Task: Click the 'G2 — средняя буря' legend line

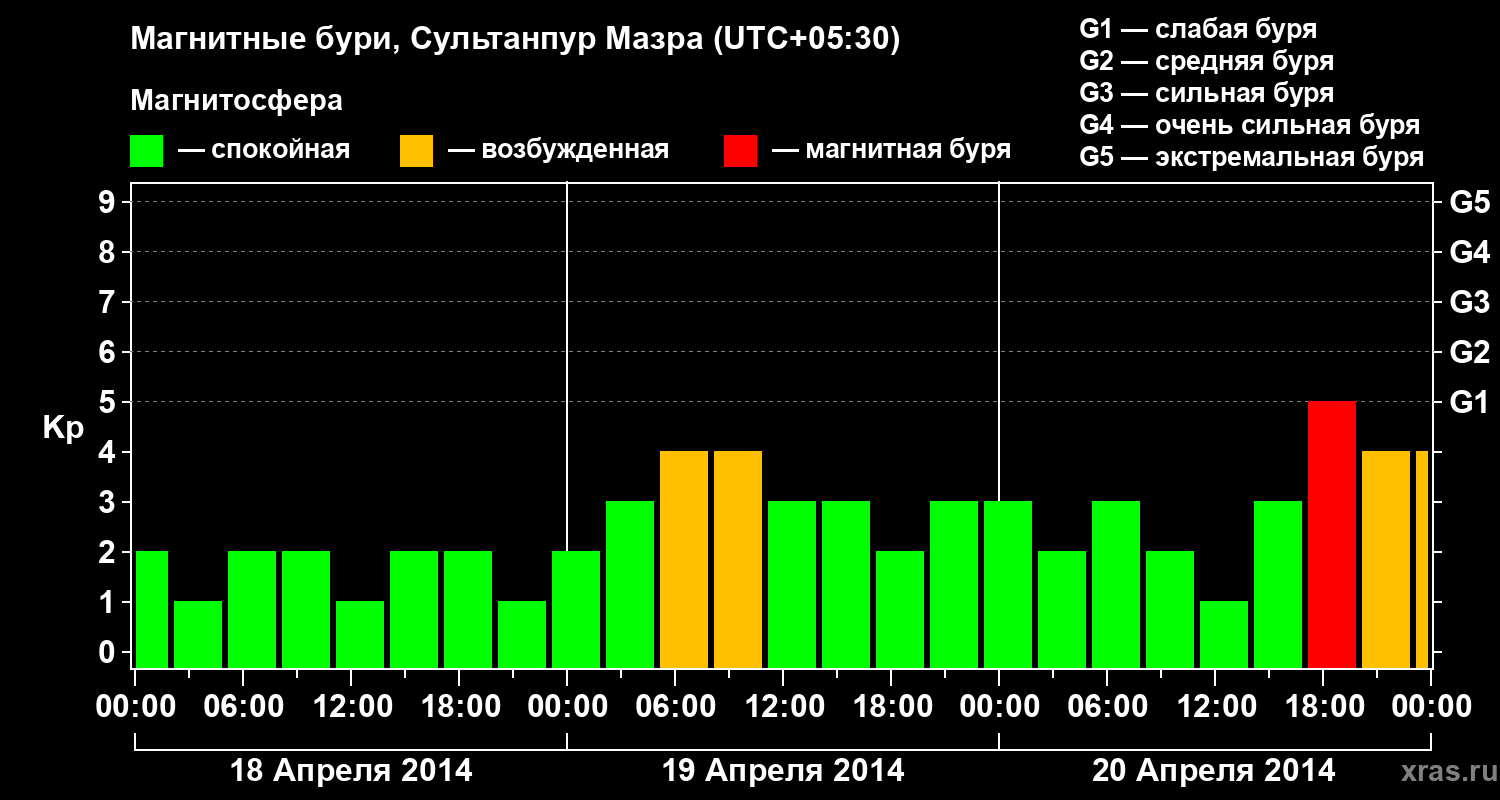Action: pyautogui.click(x=1207, y=61)
